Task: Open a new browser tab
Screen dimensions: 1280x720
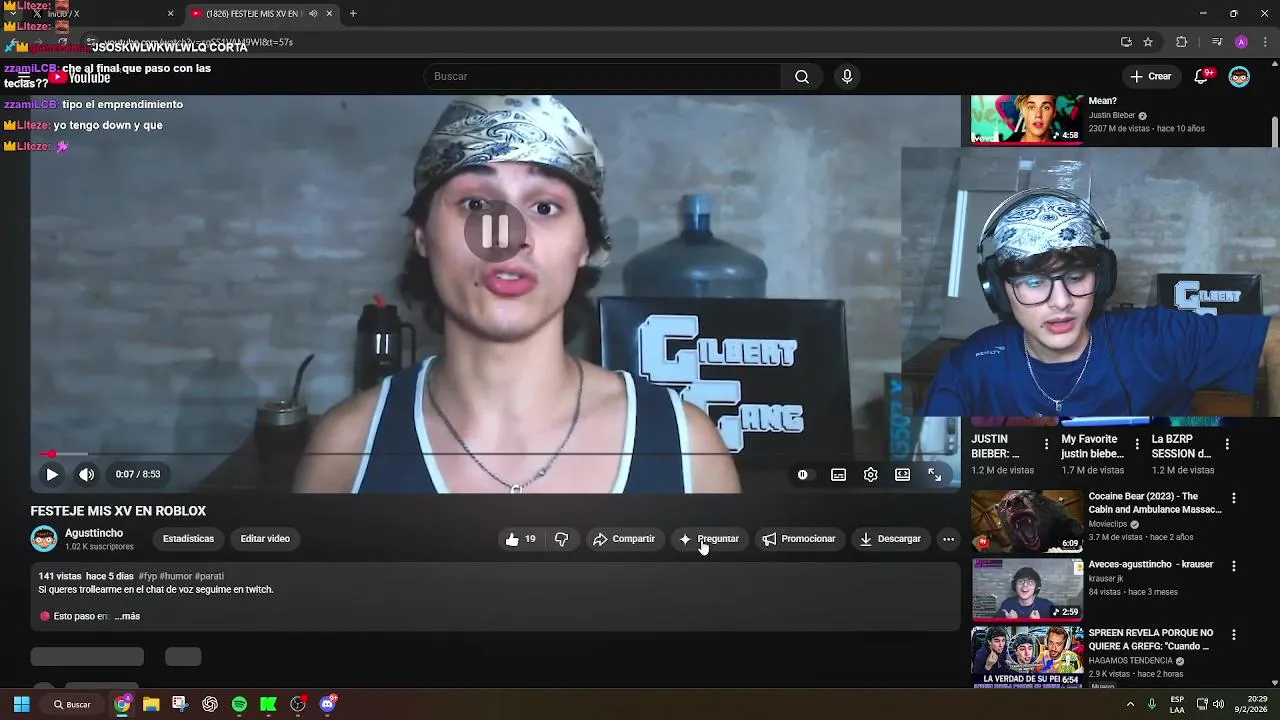Action: (353, 14)
